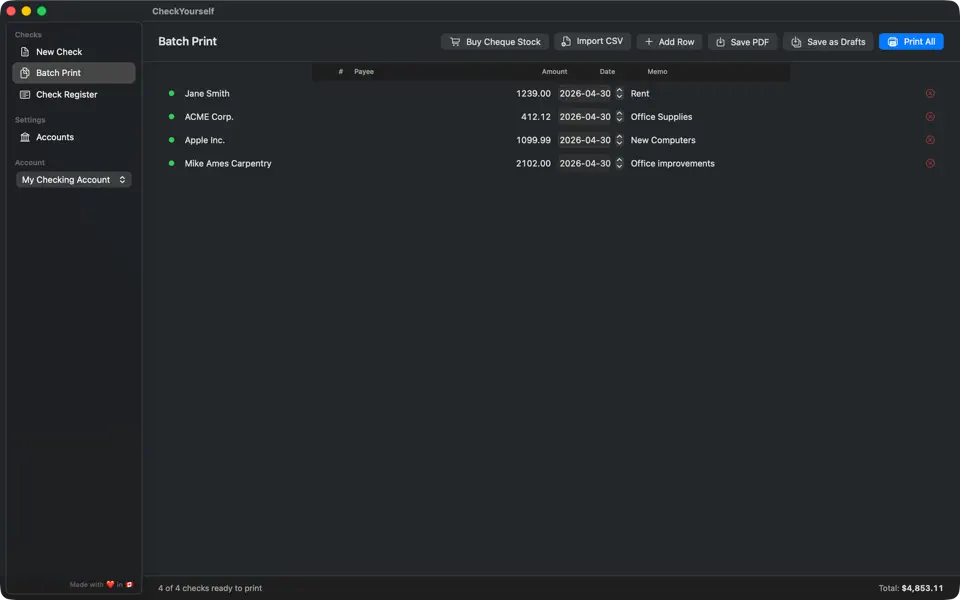Click the Add Row button
Image resolution: width=960 pixels, height=600 pixels.
(669, 42)
